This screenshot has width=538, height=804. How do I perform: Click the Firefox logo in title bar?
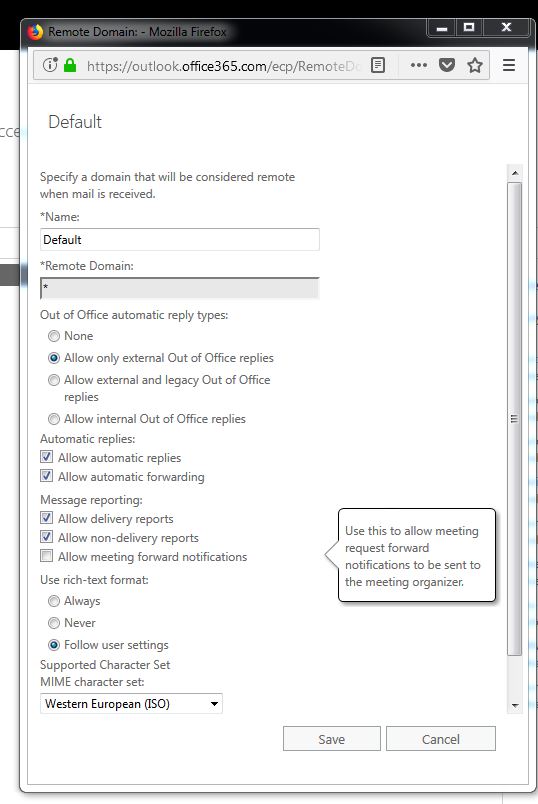[35, 32]
